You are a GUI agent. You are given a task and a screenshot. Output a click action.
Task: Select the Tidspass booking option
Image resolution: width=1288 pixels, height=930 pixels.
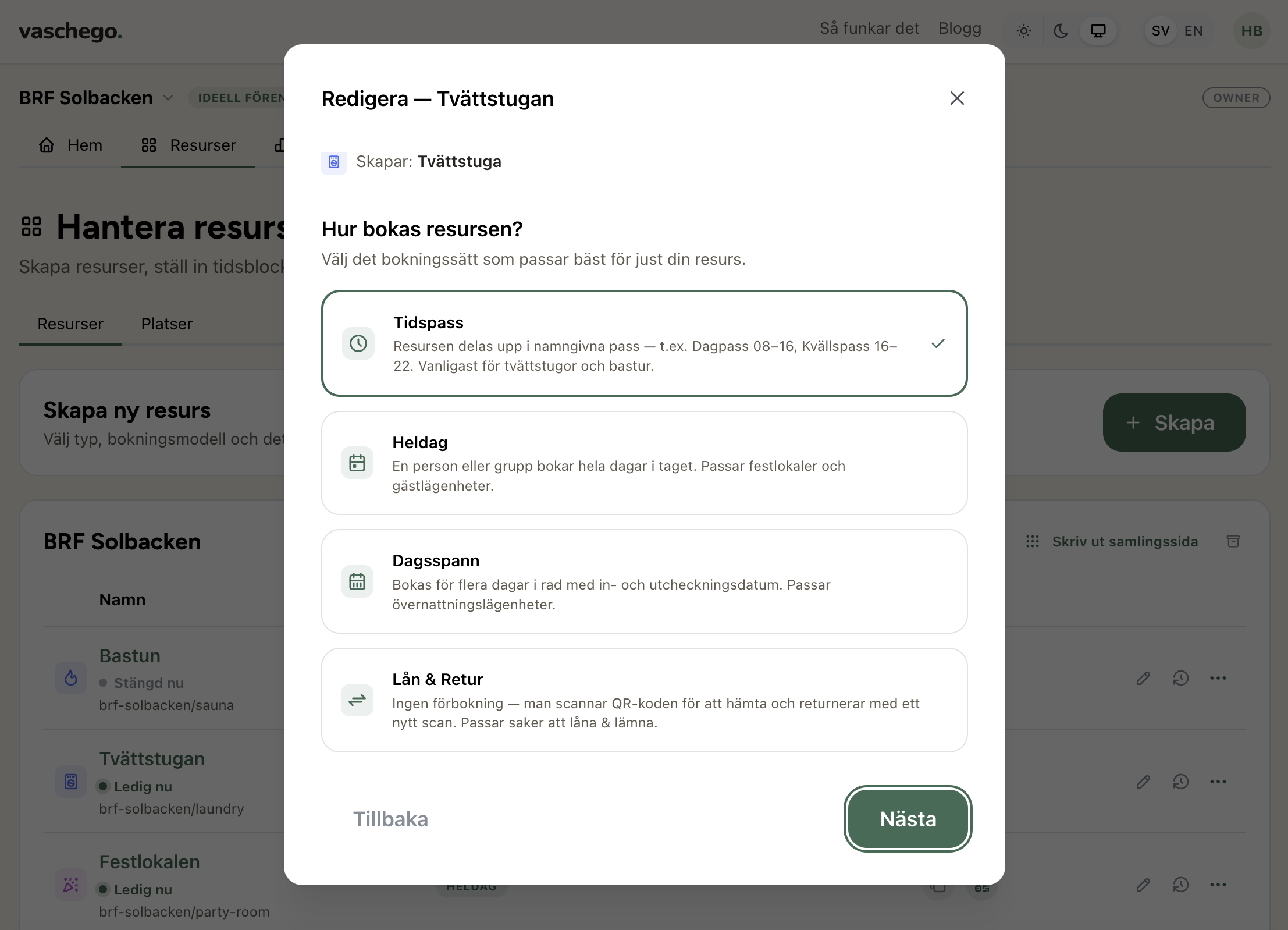(644, 343)
